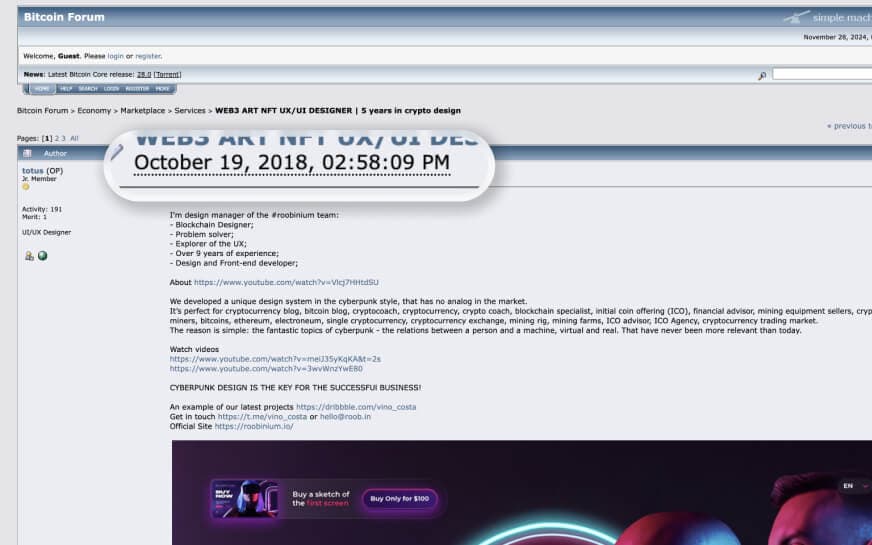Open the EN language dropdown in banner
The image size is (872, 545).
point(855,486)
